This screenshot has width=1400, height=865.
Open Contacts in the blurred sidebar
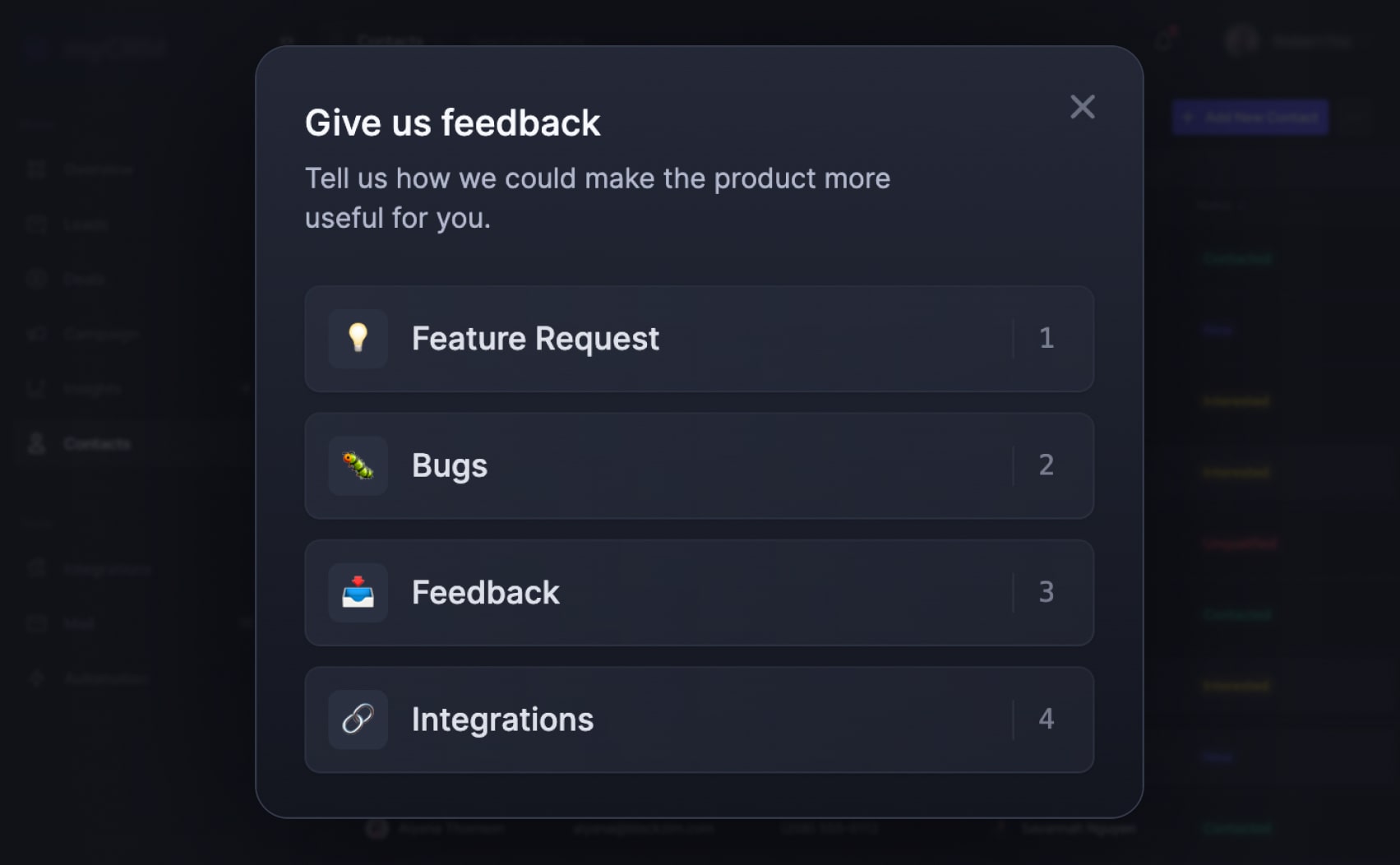point(96,444)
